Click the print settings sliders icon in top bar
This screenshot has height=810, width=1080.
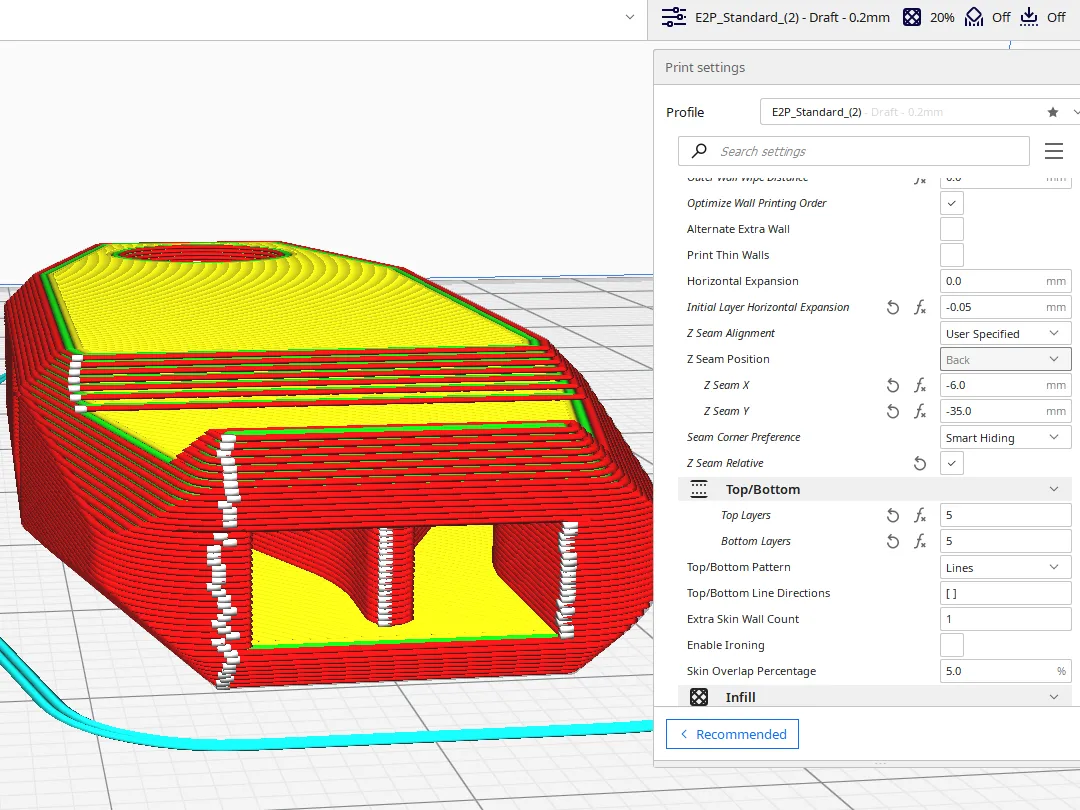(674, 17)
